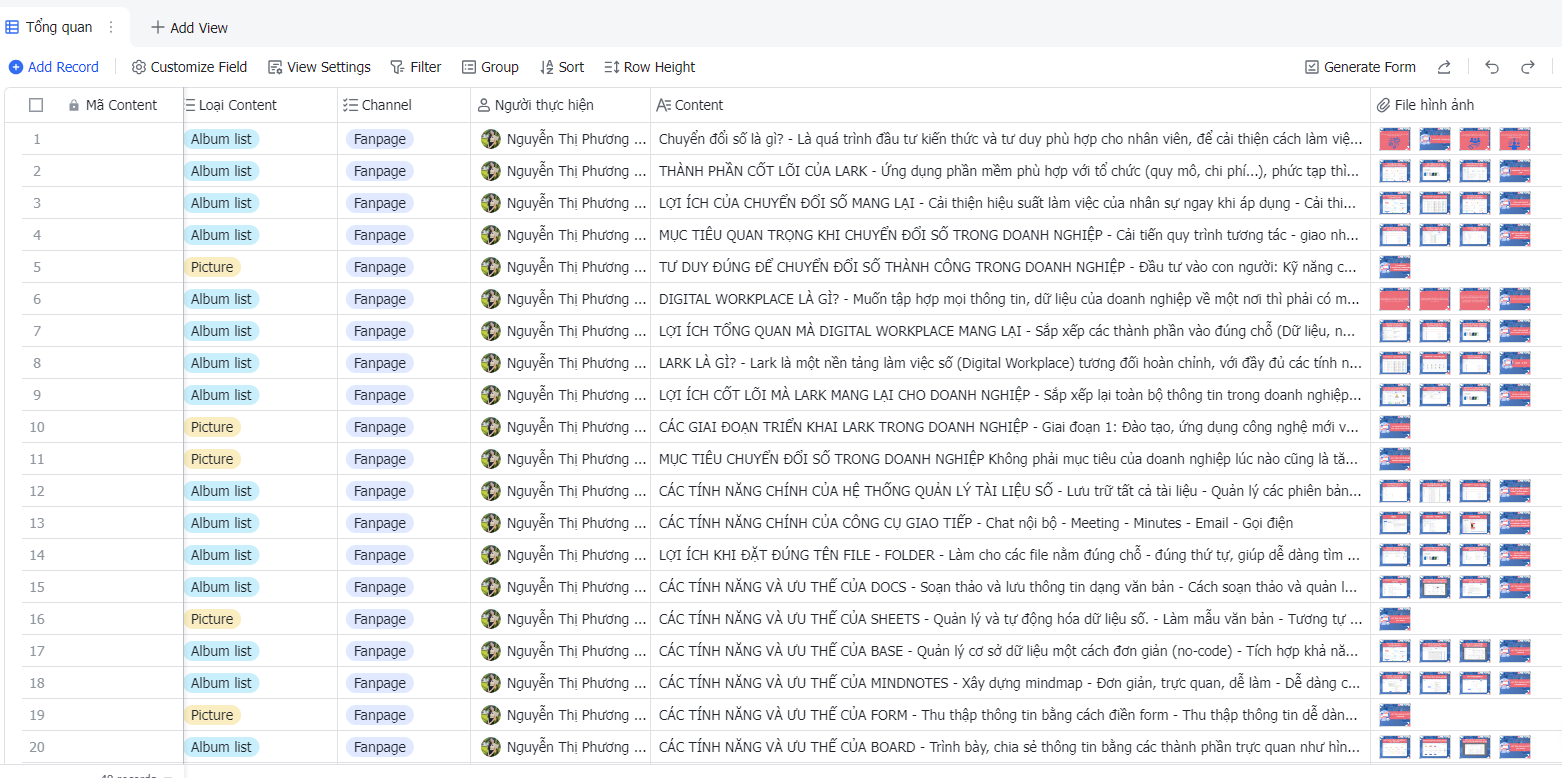
Task: Click person icon in Người thực hiện header
Action: [484, 105]
